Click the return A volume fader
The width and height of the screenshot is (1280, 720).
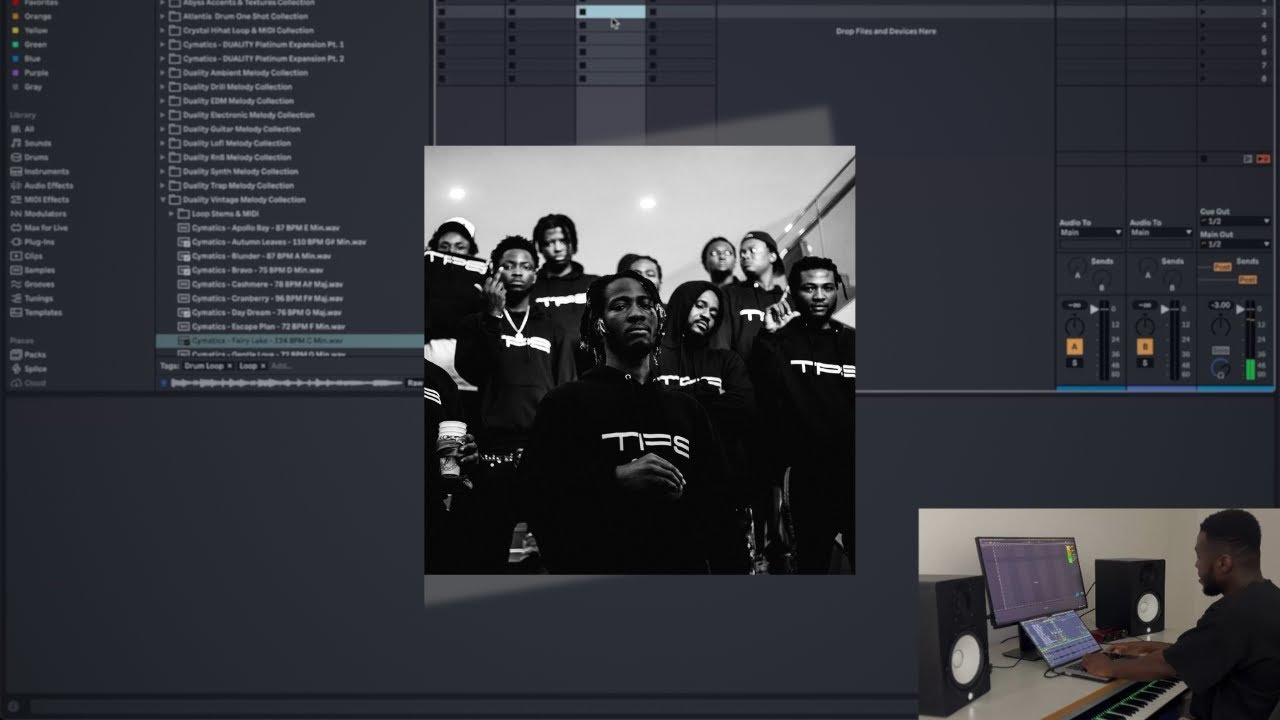1095,310
